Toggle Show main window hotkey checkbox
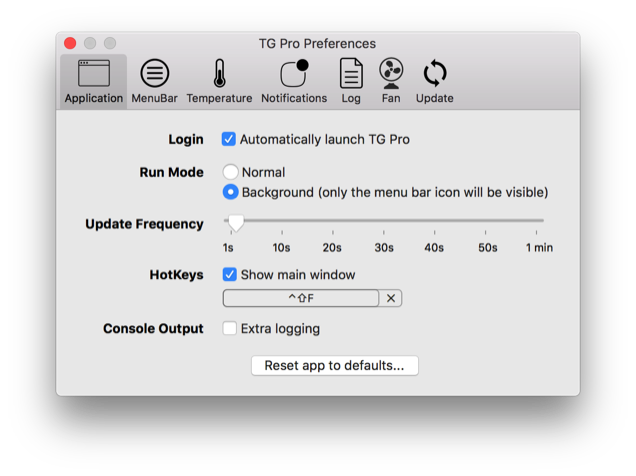 click(230, 274)
